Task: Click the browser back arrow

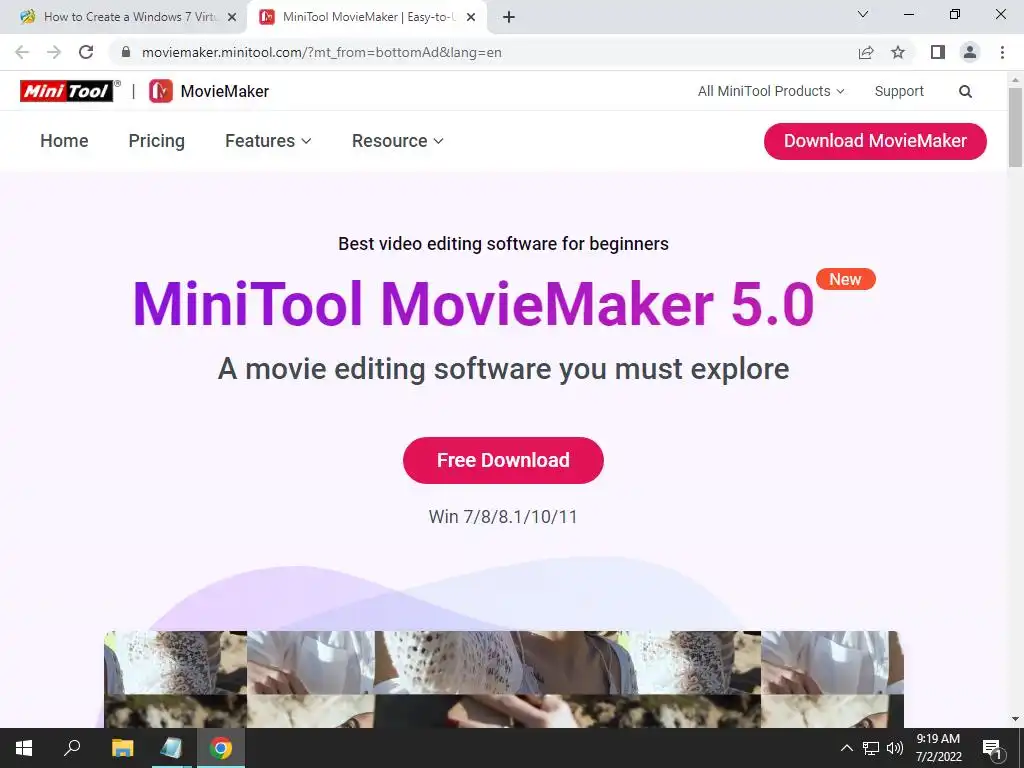Action: [x=22, y=52]
